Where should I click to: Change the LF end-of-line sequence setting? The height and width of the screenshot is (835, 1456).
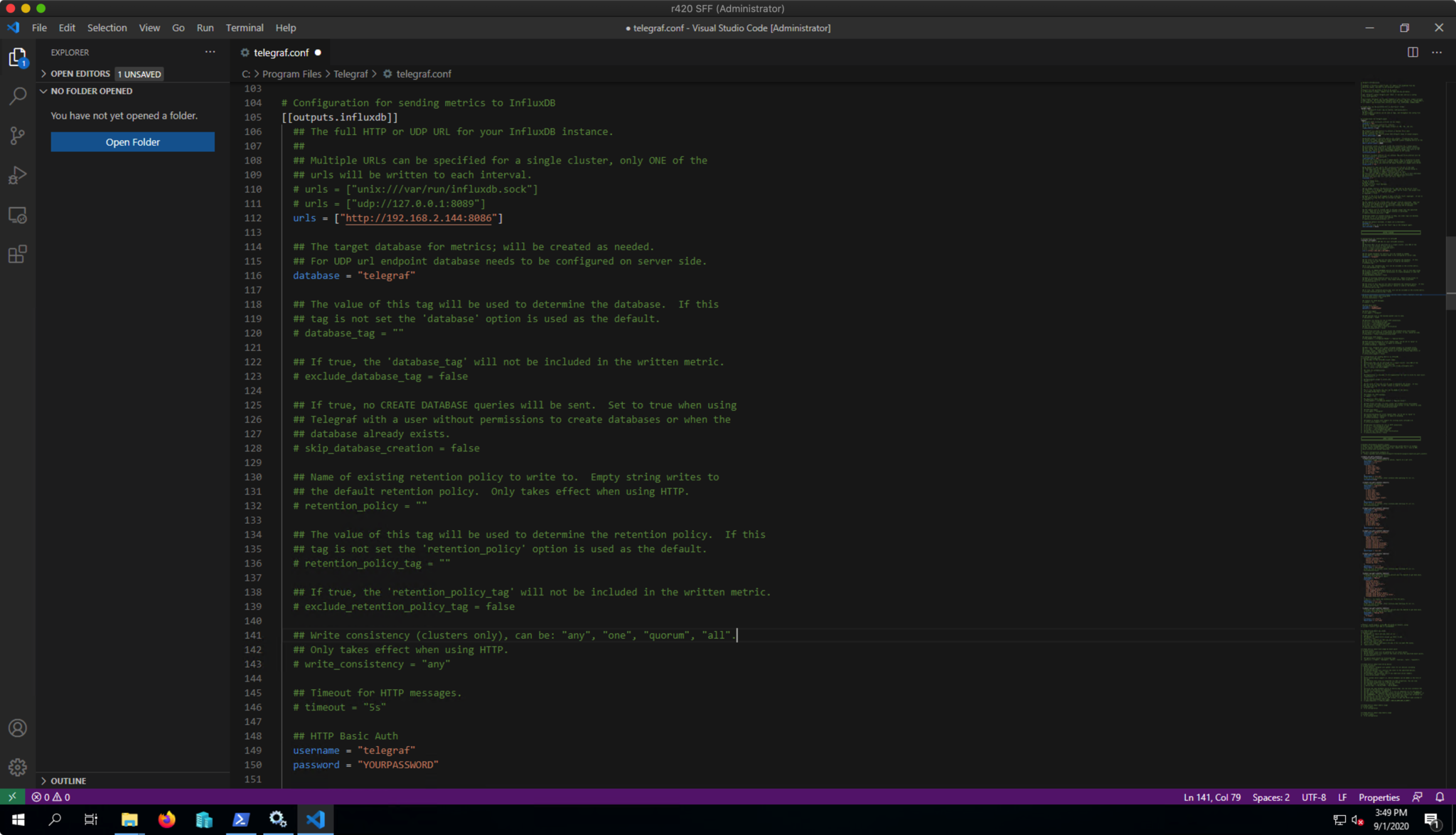[x=1342, y=797]
